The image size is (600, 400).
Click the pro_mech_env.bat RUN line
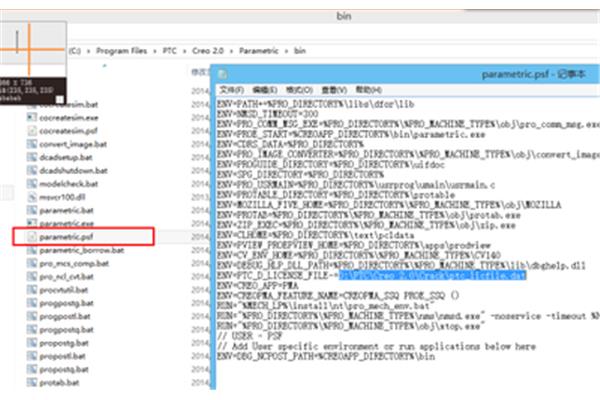click(326, 306)
